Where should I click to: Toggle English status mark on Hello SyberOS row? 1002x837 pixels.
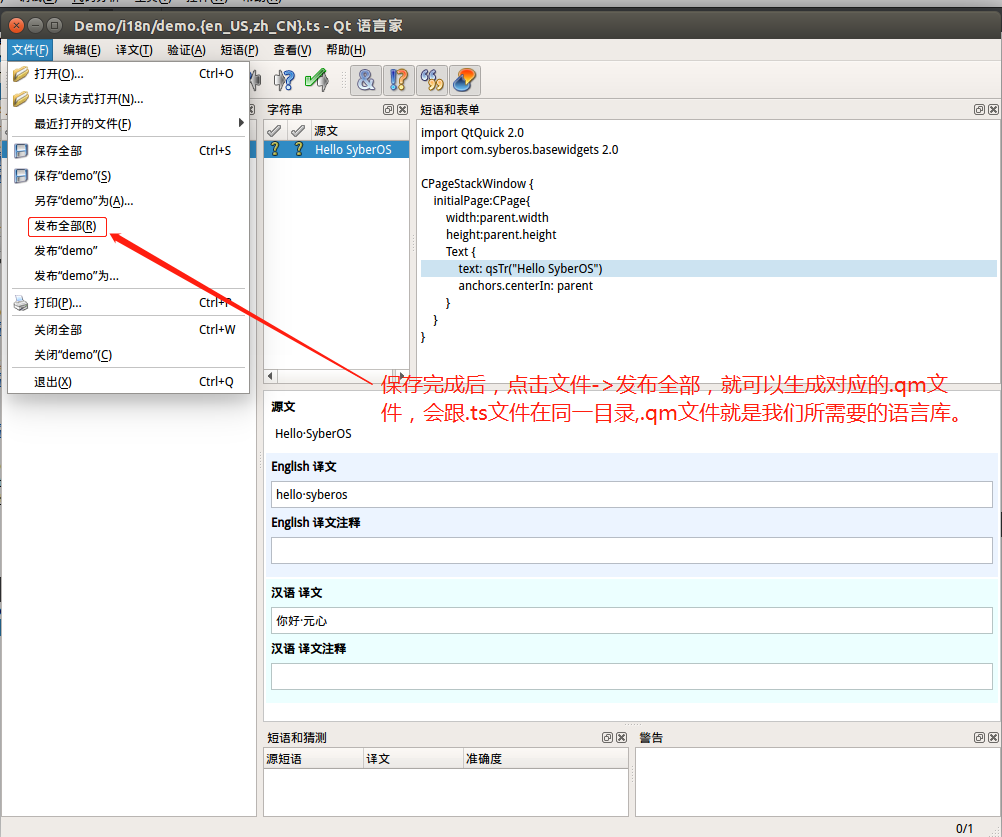click(x=274, y=150)
